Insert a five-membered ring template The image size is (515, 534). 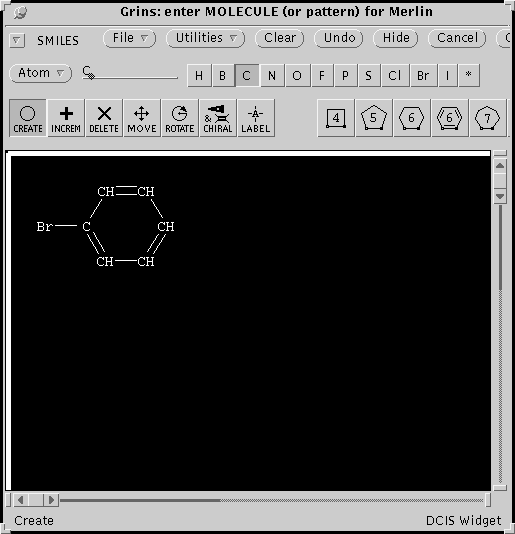pyautogui.click(x=374, y=118)
